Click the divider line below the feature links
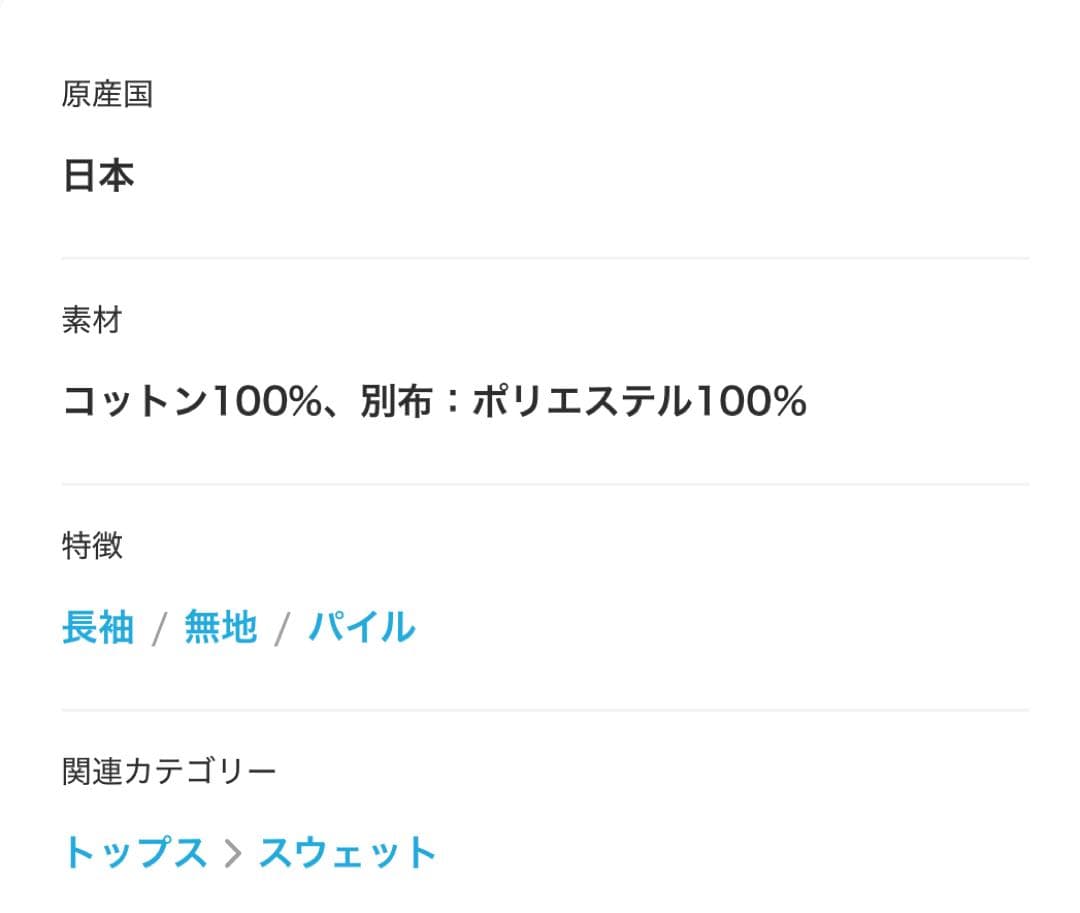This screenshot has height=913, width=1080. coord(545,710)
